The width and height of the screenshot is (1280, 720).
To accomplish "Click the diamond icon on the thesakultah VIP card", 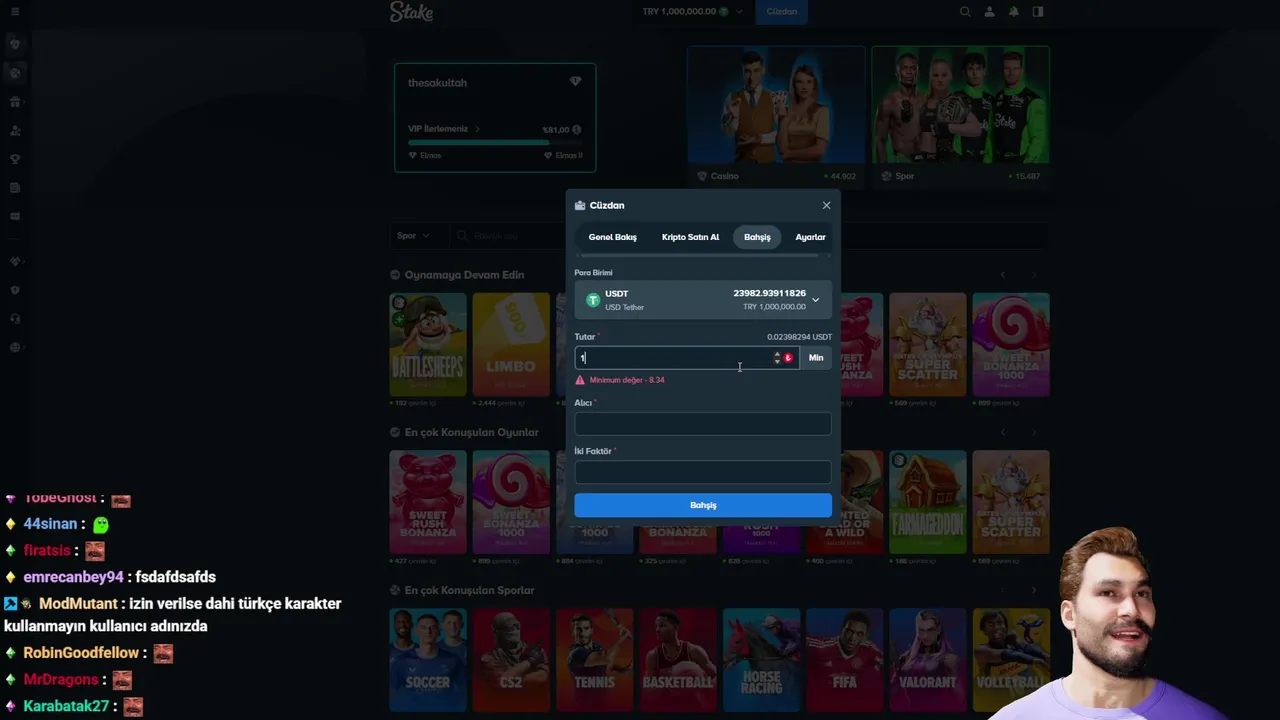I will click(575, 81).
